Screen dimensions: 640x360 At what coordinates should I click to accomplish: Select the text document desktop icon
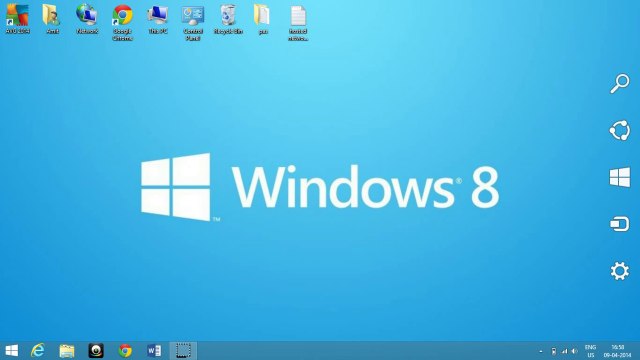pos(298,23)
